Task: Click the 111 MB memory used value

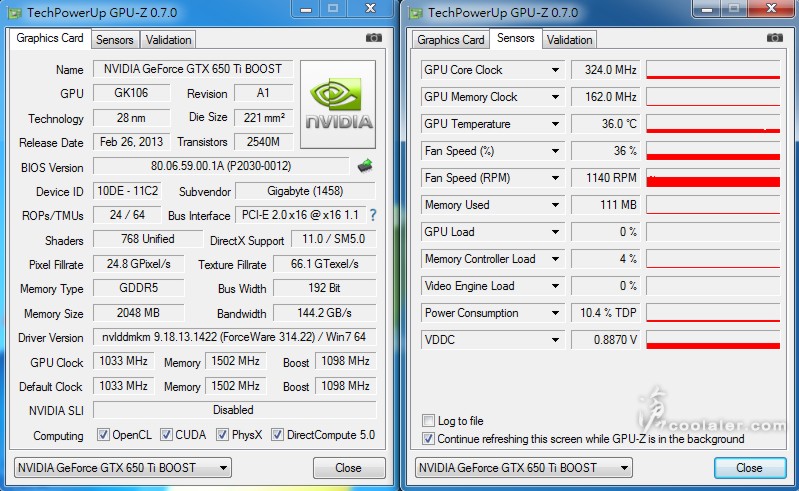Action: [x=605, y=205]
